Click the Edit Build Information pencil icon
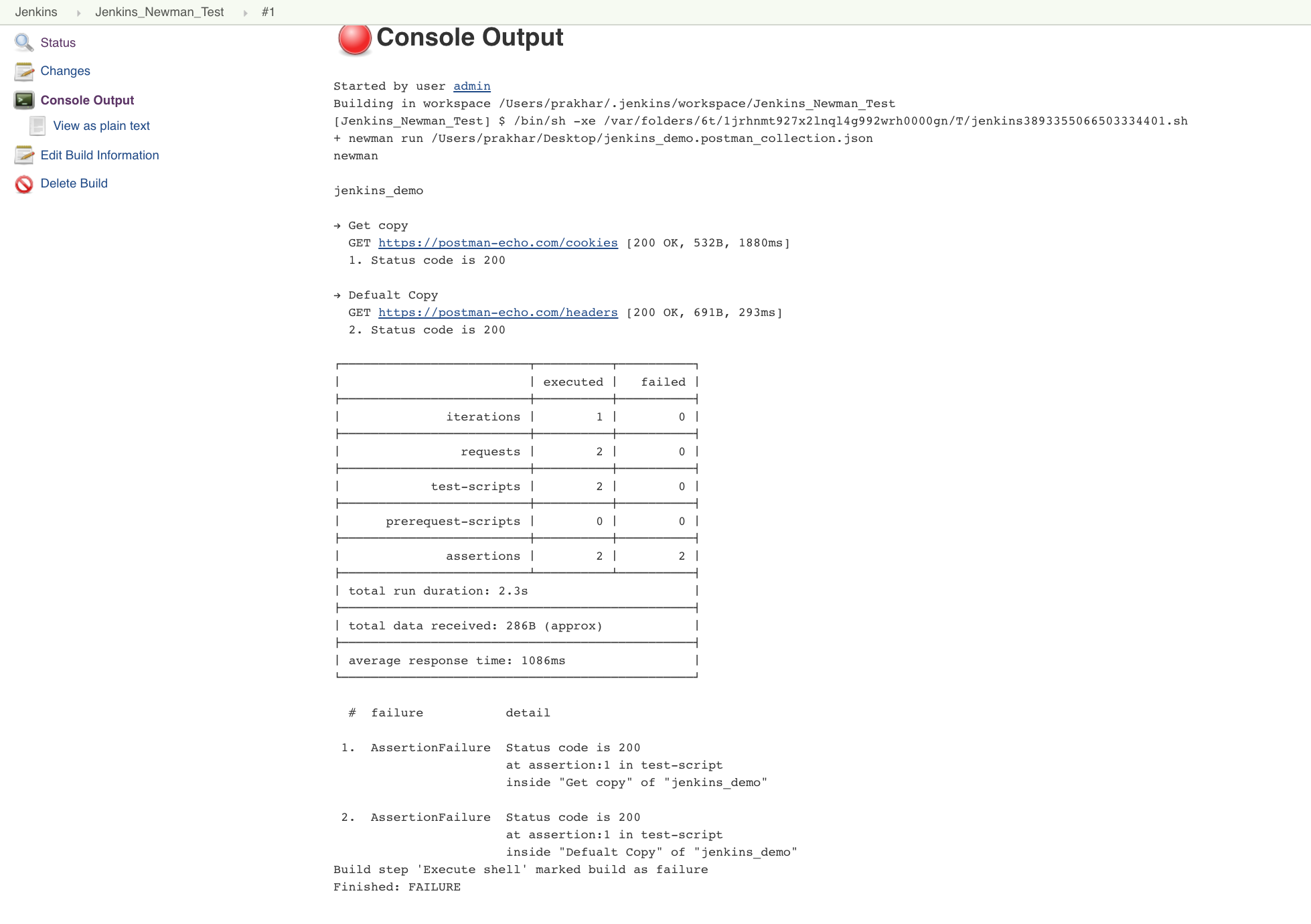 24,155
